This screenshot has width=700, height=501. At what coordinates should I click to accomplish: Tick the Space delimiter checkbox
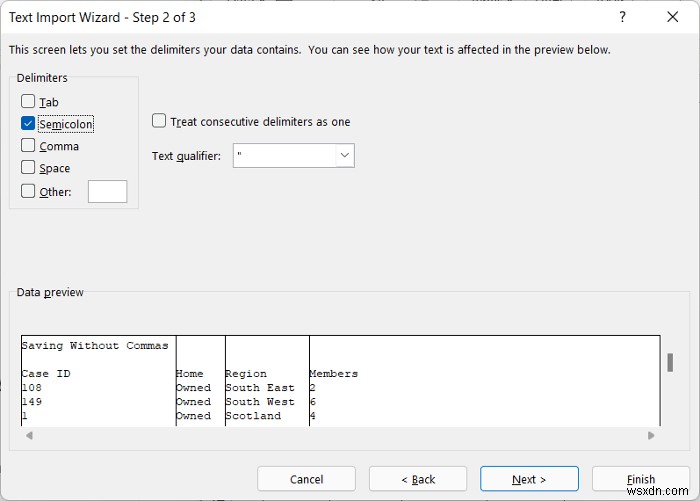point(28,167)
